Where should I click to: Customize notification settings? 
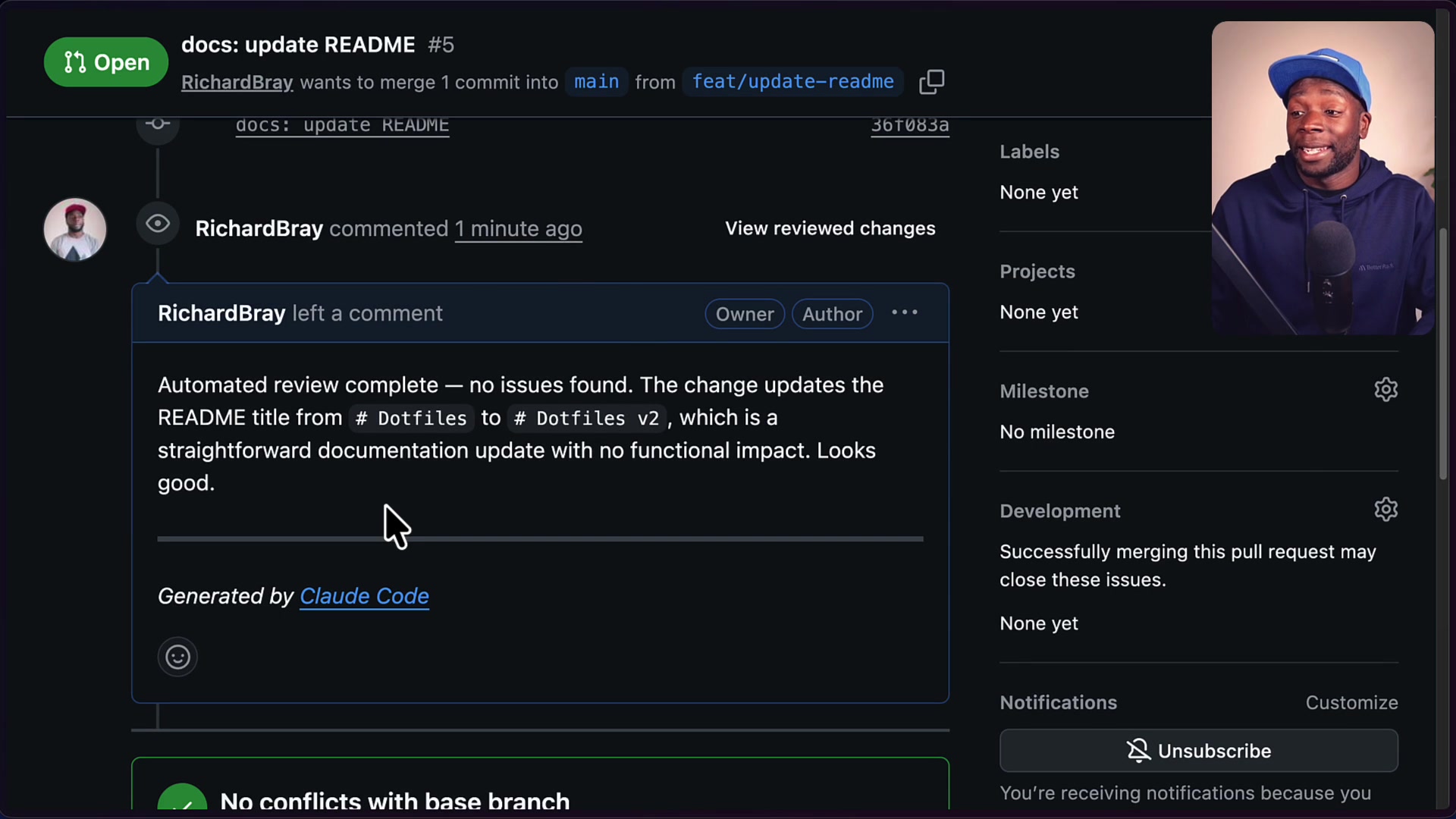(x=1352, y=702)
